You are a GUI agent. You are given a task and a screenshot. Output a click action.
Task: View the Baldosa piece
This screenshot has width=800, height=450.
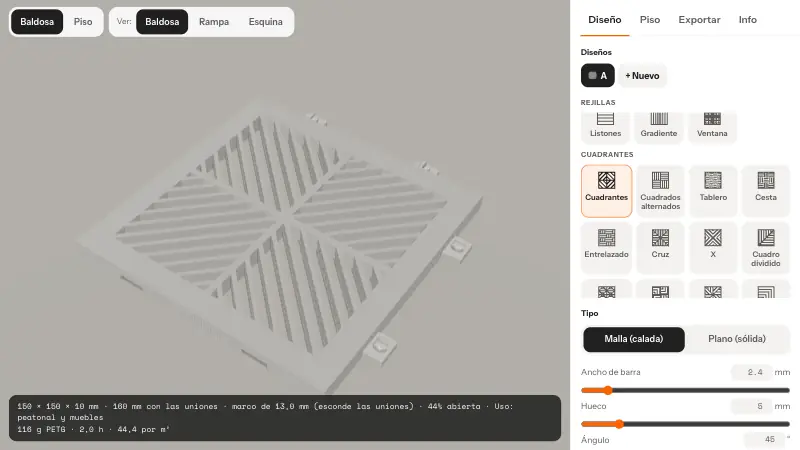point(162,22)
